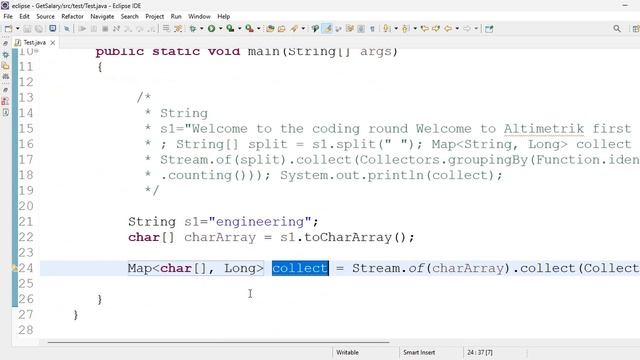Click the Save toolbar icon

click(x=27, y=29)
